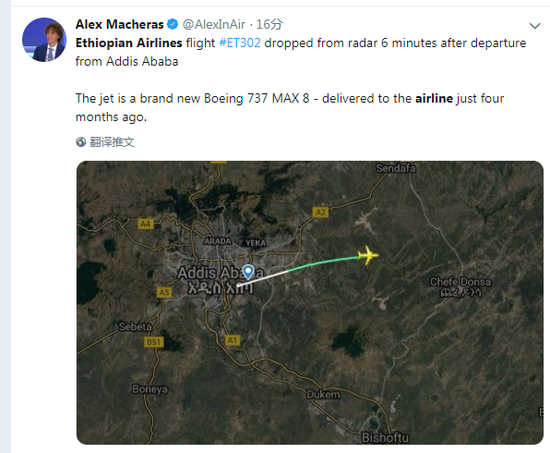This screenshot has width=550, height=453.
Task: Click the green flight path segment
Action: pos(323,263)
